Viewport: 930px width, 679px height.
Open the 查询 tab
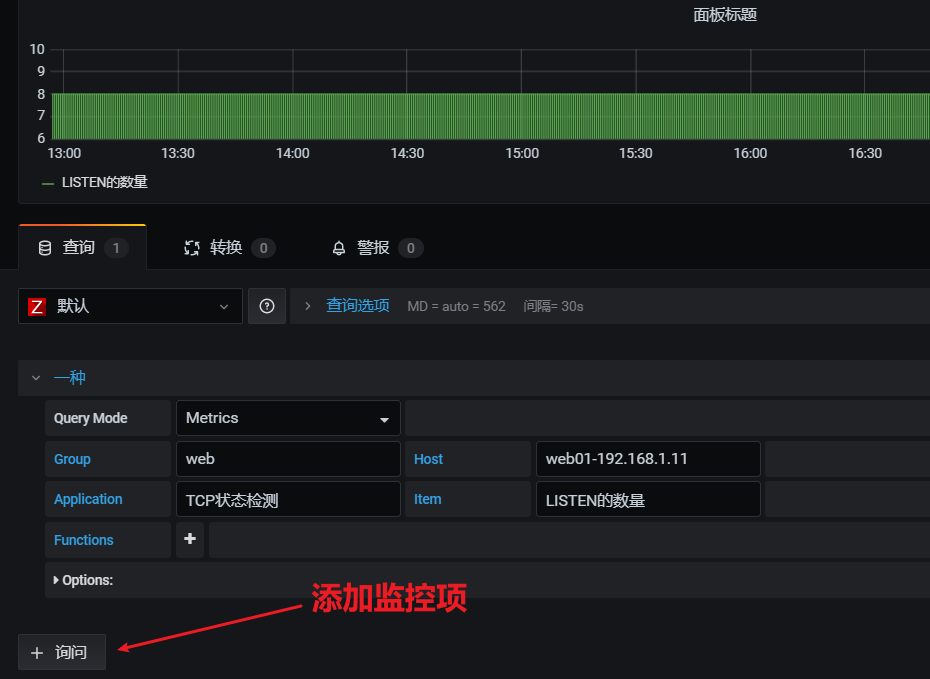(82, 247)
